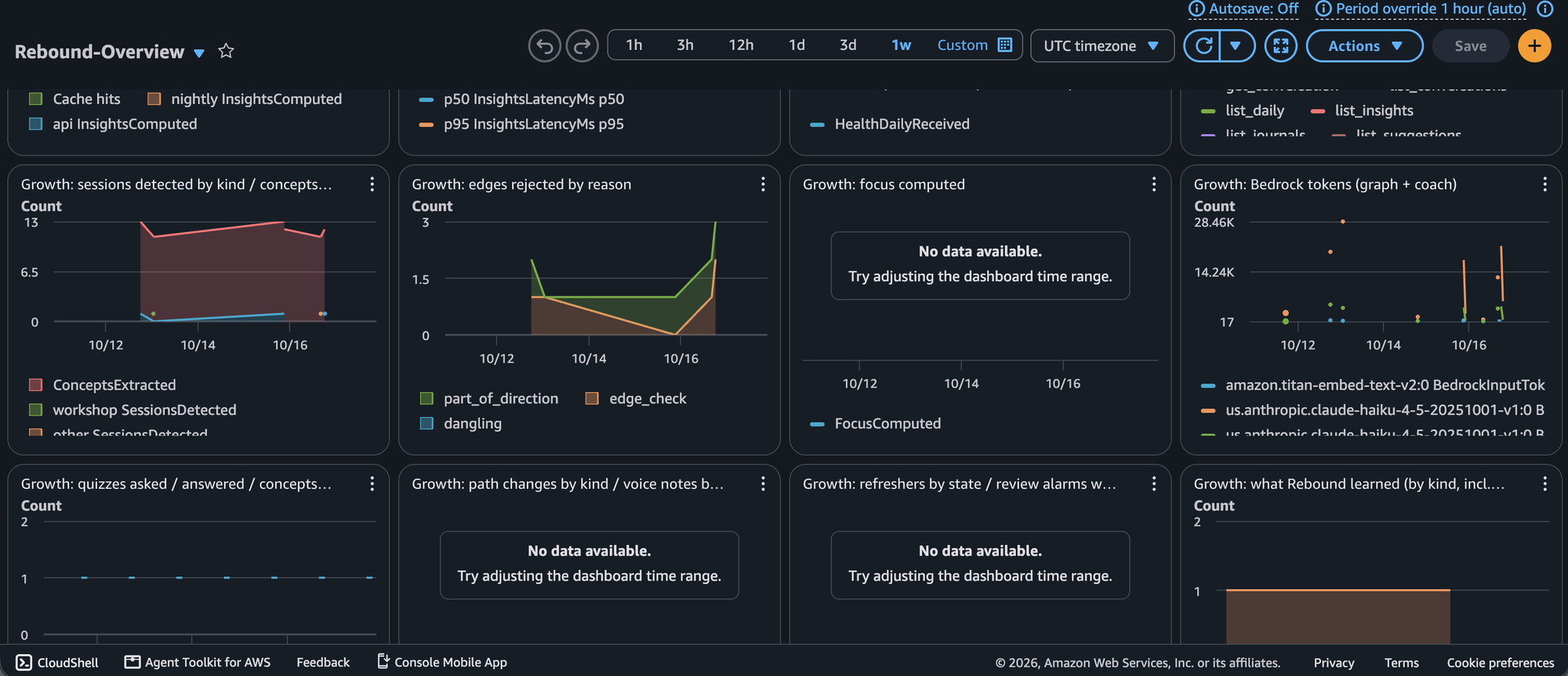Toggle the dangling legend series
Viewport: 1568px width, 676px height.
(x=461, y=423)
